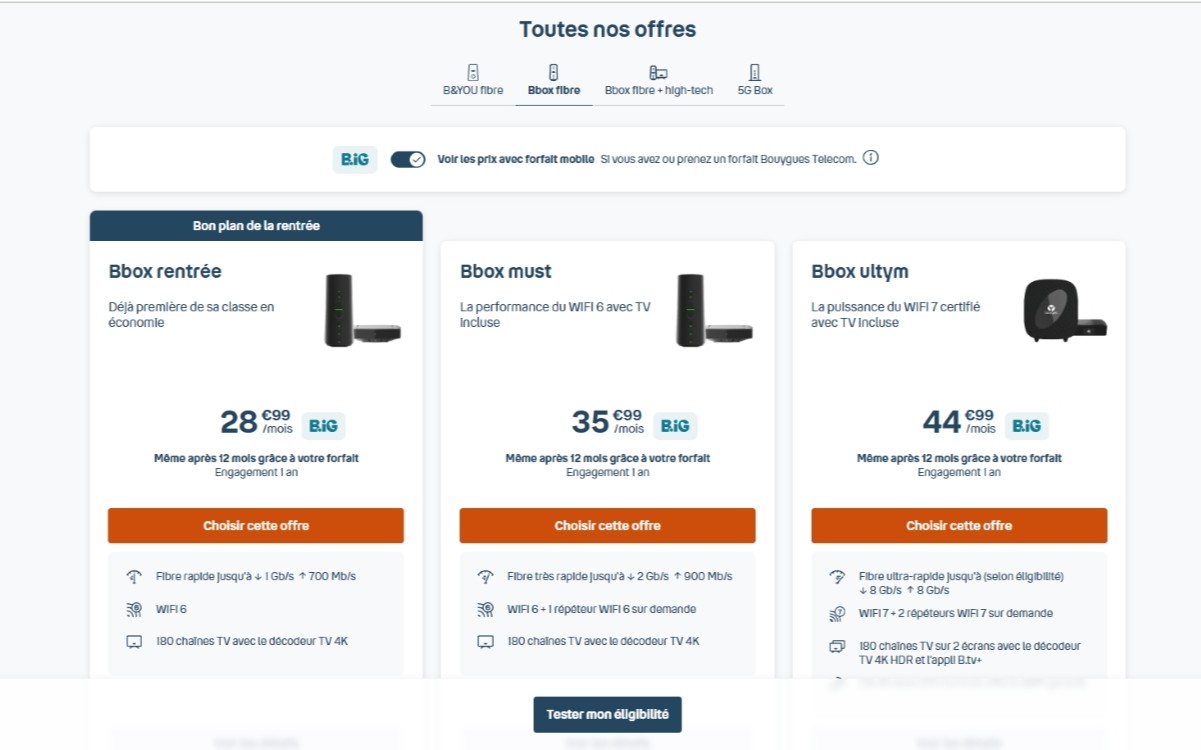
Task: Click 'Choisir cette offre' for Bbox rentrée
Action: click(x=256, y=525)
